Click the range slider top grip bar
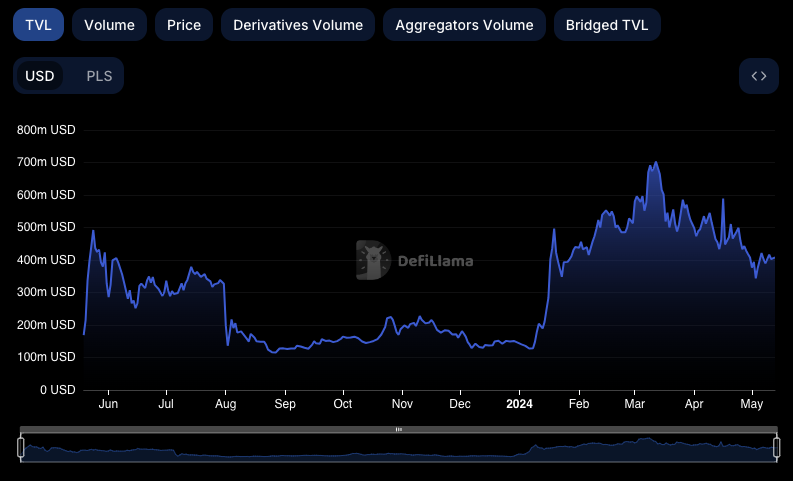 (399, 429)
